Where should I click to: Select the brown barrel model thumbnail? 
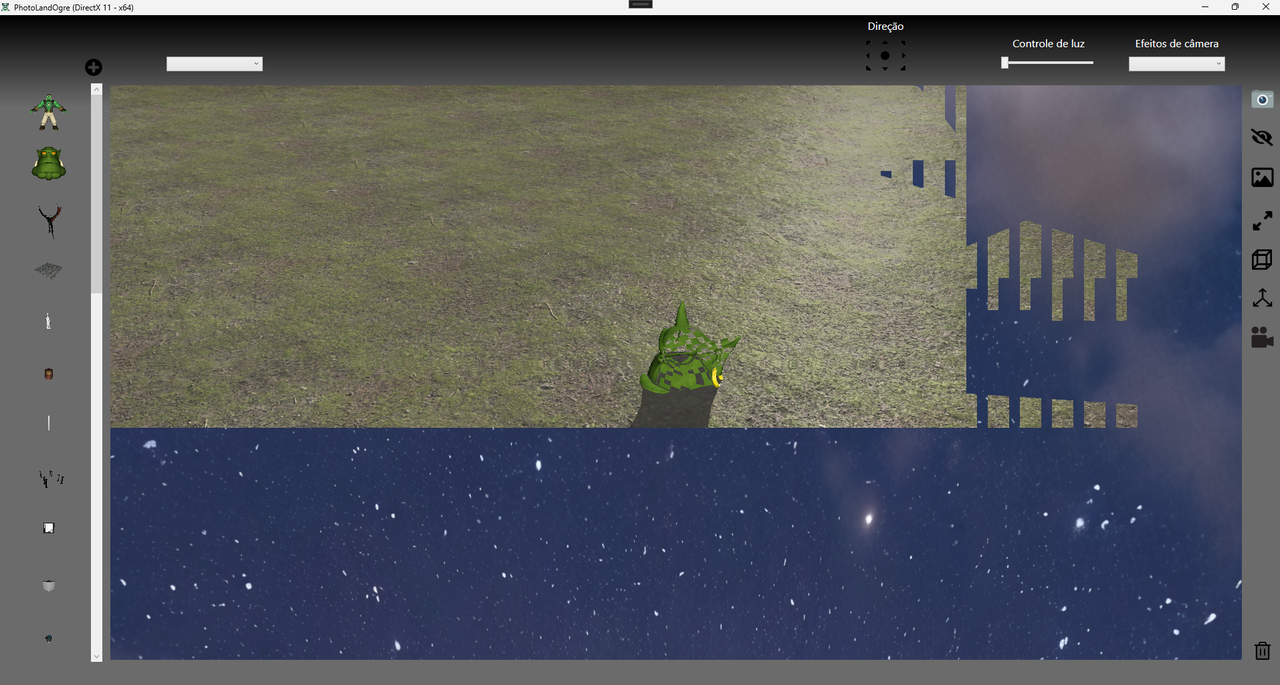(48, 374)
